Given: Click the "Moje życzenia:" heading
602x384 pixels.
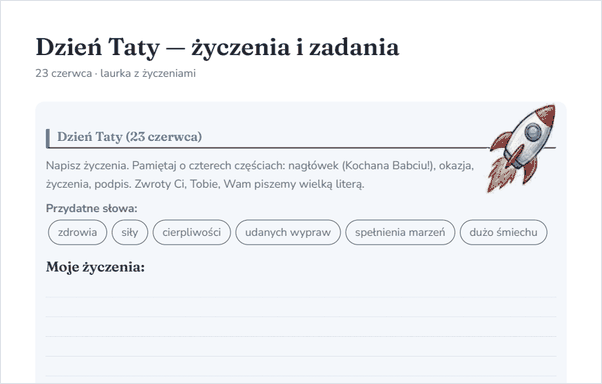Looking at the screenshot, I should [x=95, y=267].
